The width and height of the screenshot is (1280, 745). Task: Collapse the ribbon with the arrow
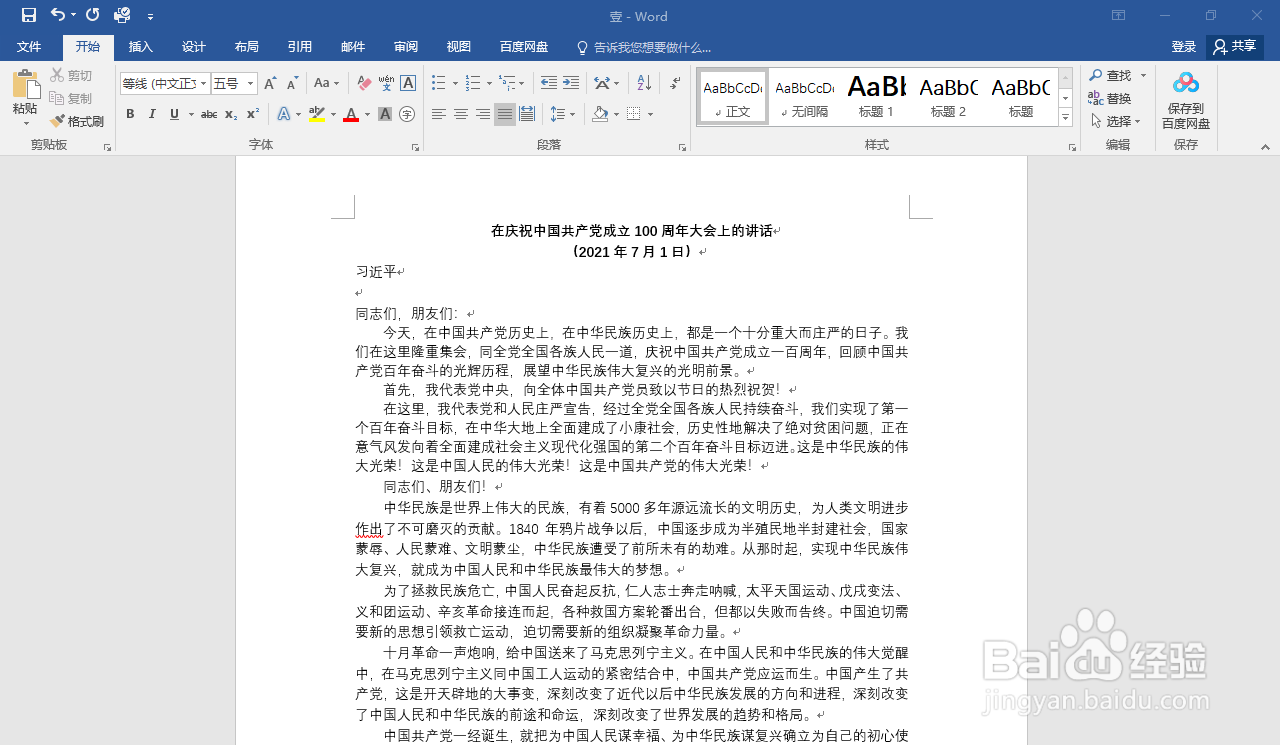point(1265,147)
